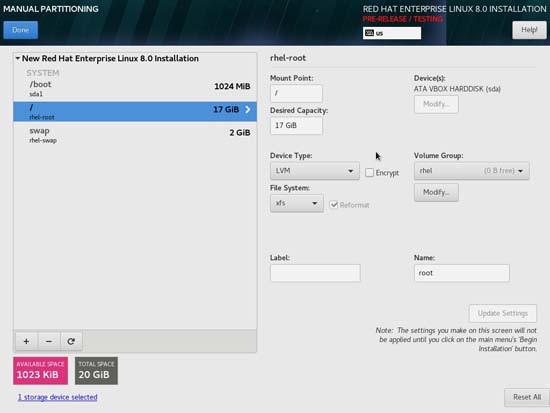Open Help

[529, 30]
